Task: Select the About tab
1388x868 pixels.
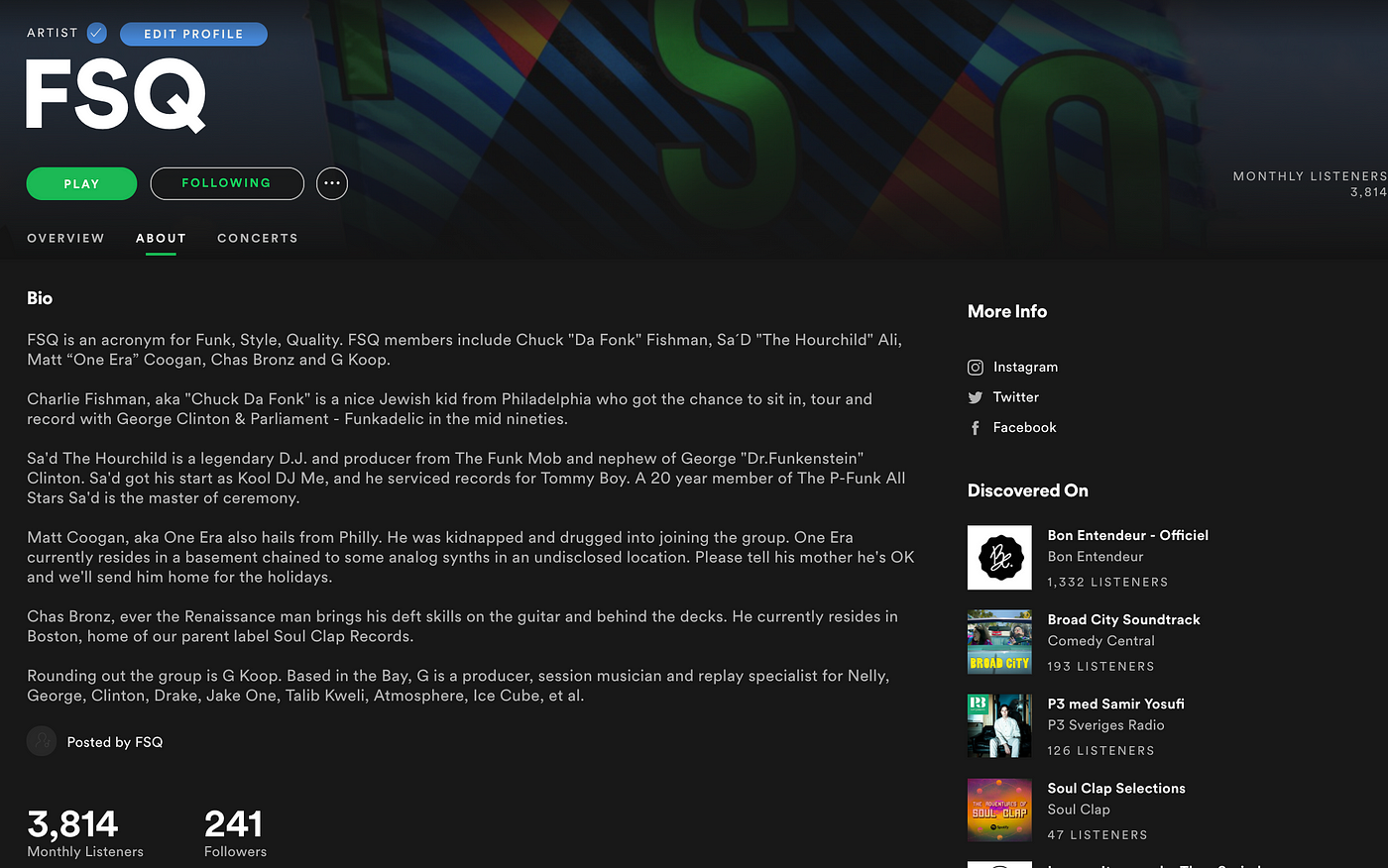Action: coord(161,238)
